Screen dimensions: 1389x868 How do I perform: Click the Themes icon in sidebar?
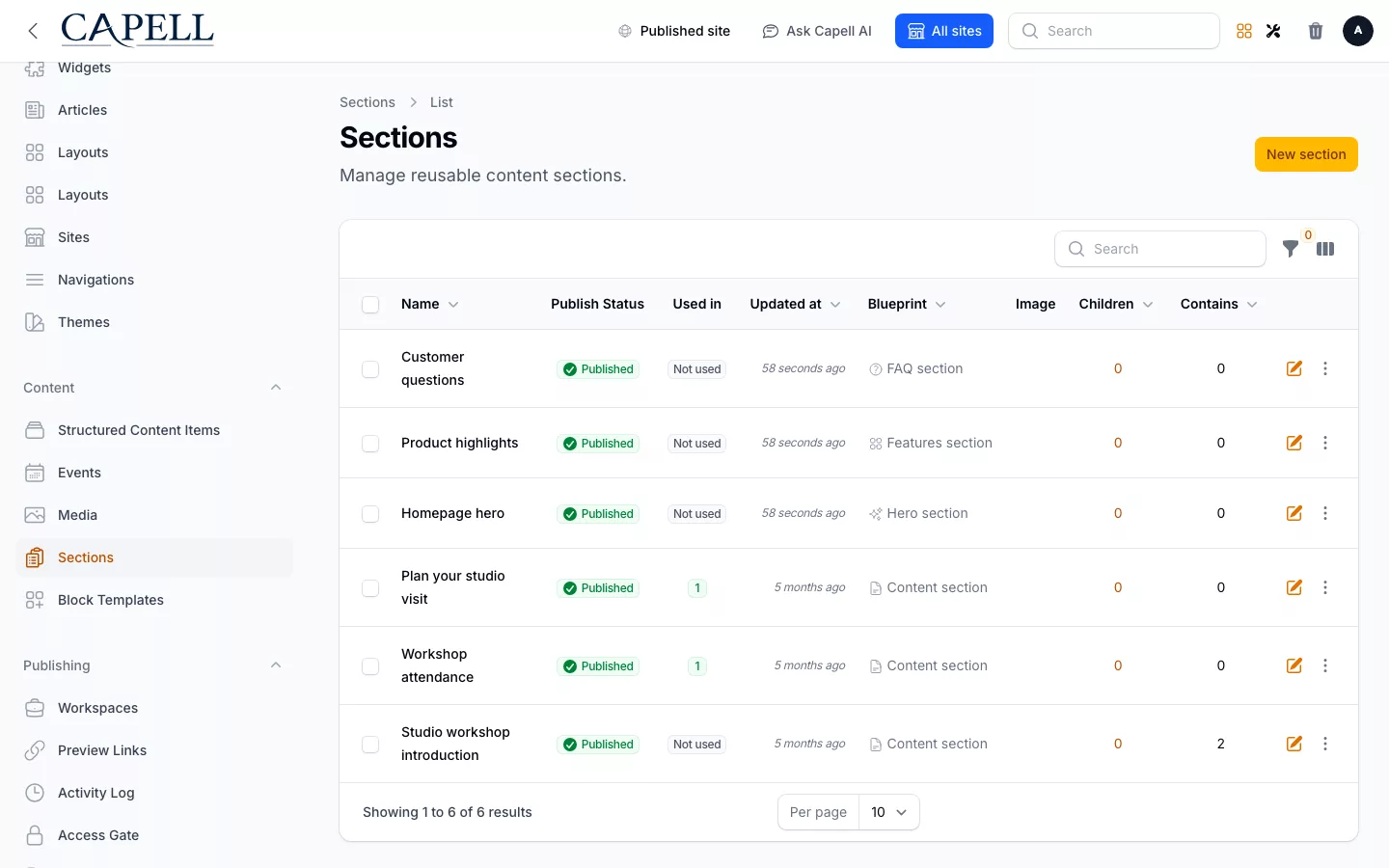(35, 322)
